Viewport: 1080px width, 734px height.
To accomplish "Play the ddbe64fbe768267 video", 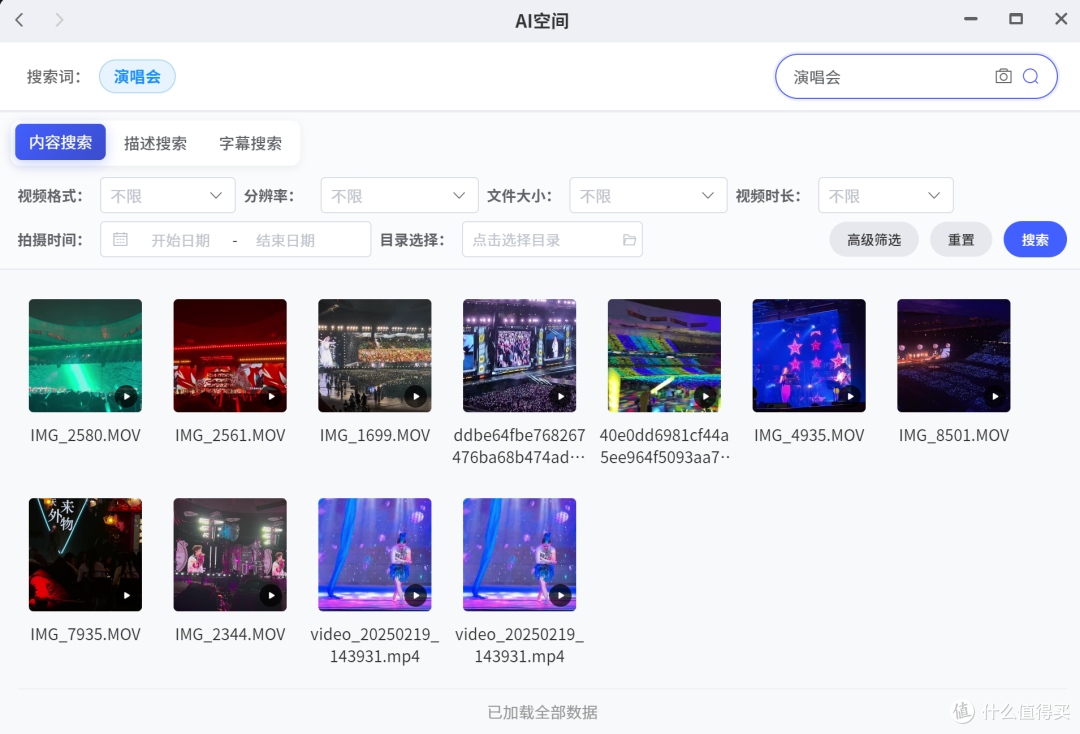I will (x=561, y=396).
